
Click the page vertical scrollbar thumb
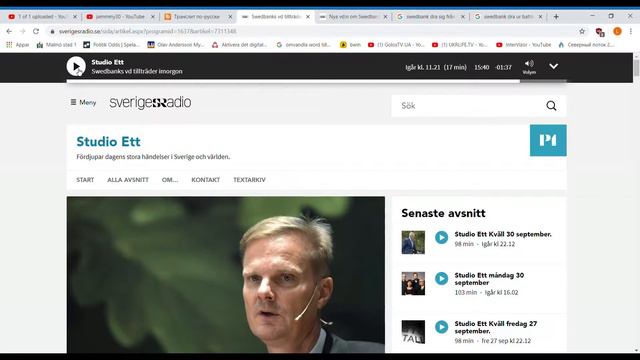click(636, 67)
